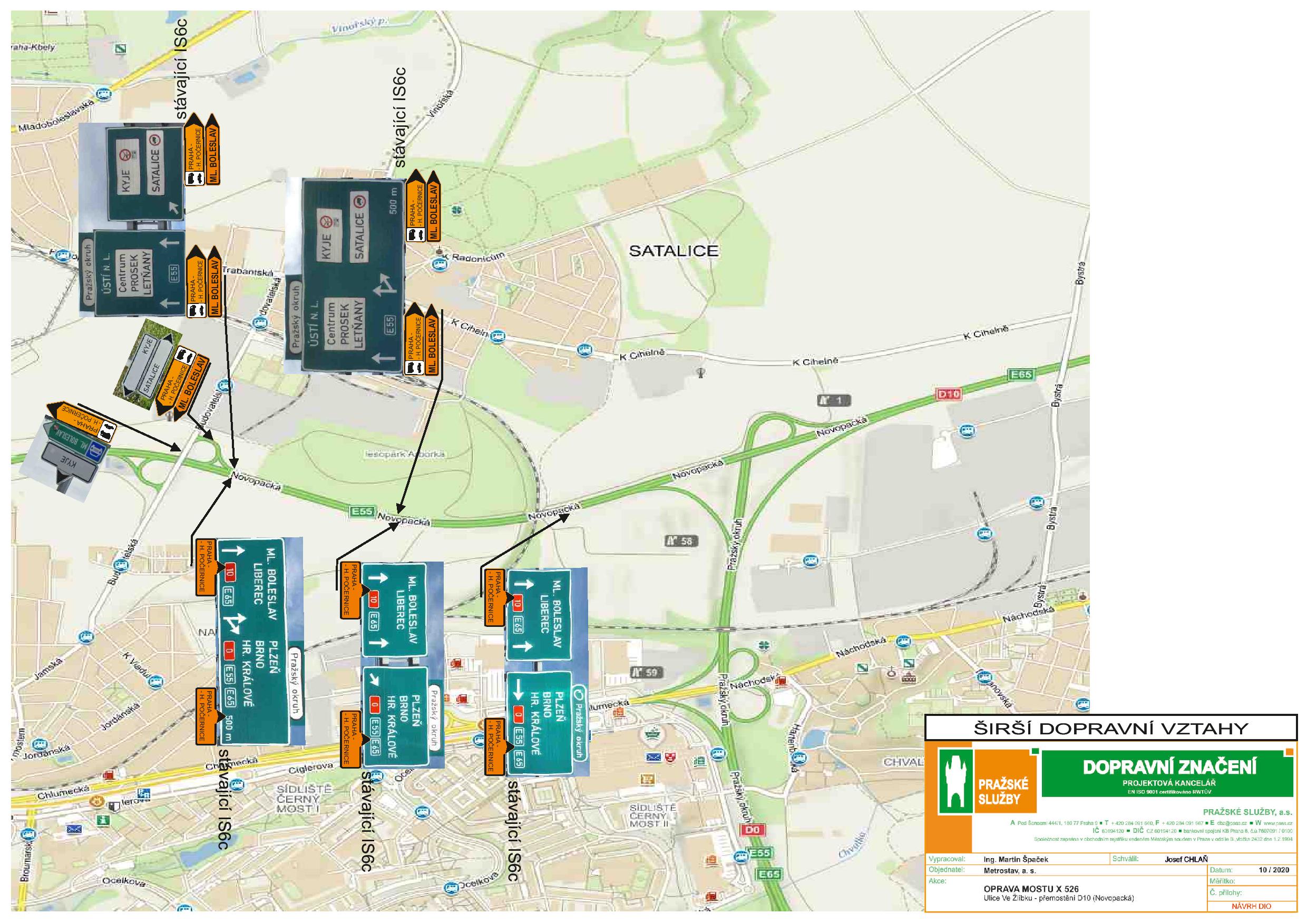Select the author name Ing. Martin Špaček

pos(1016,859)
